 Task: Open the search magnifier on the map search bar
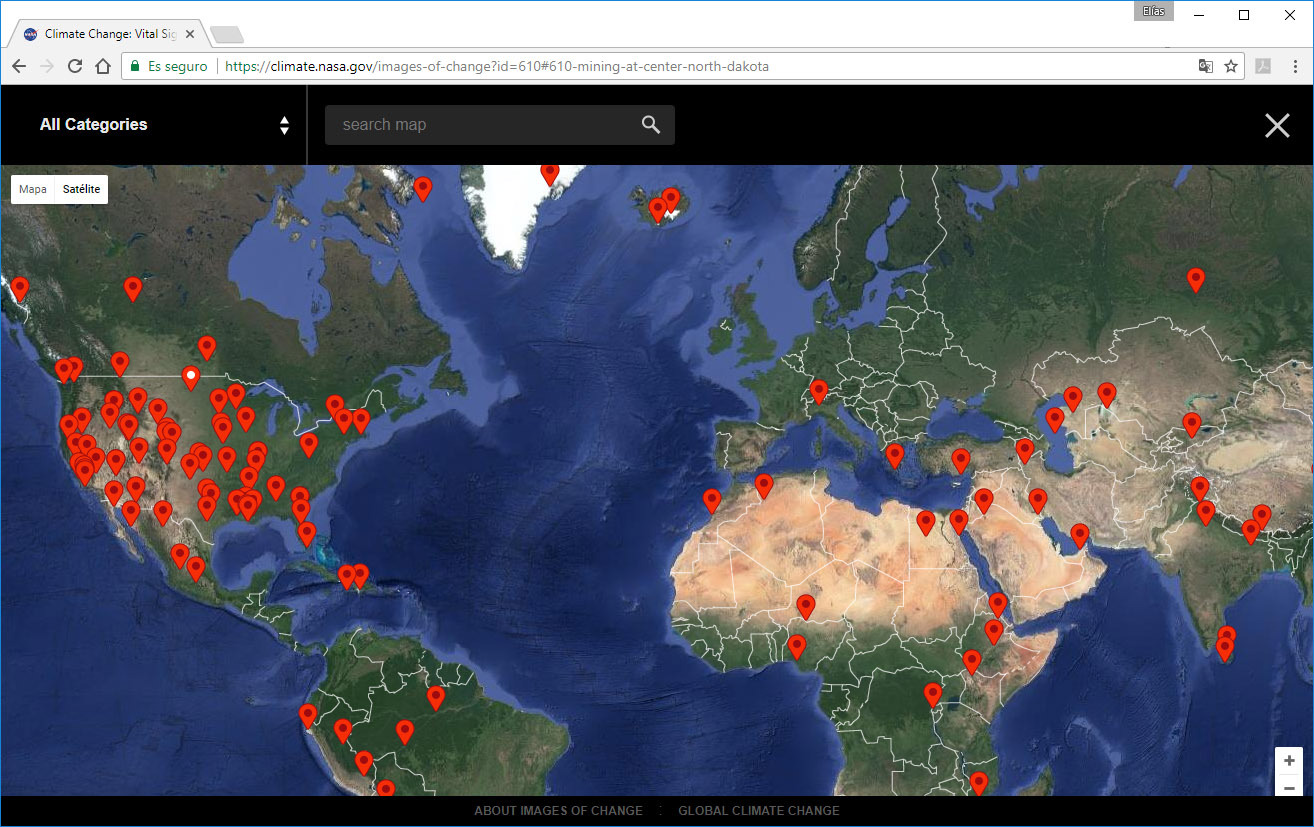pyautogui.click(x=651, y=124)
